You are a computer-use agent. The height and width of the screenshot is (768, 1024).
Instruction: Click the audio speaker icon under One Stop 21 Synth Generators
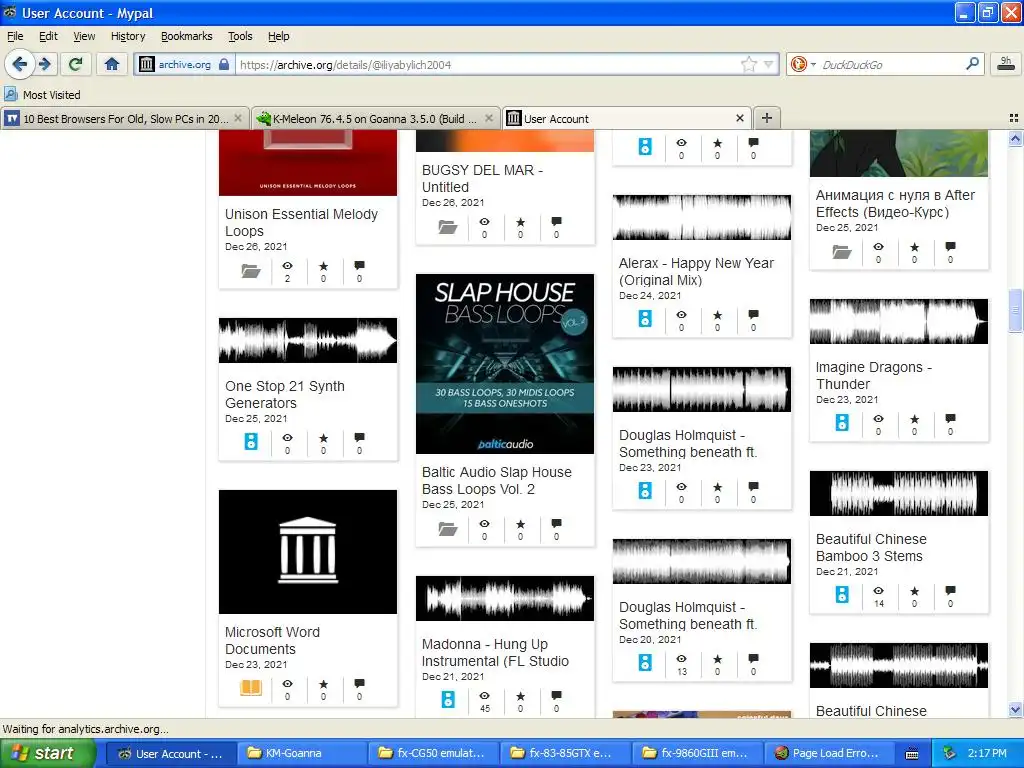[251, 442]
